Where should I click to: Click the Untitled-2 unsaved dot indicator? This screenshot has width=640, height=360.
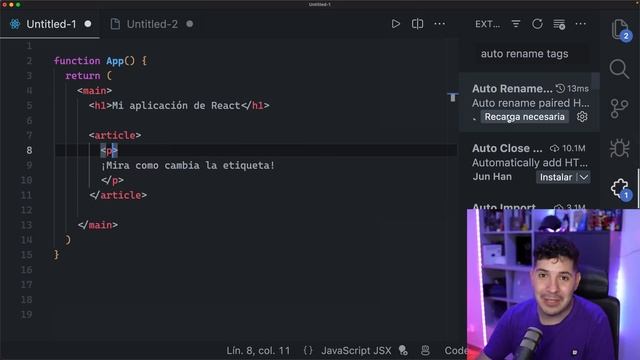click(x=190, y=24)
